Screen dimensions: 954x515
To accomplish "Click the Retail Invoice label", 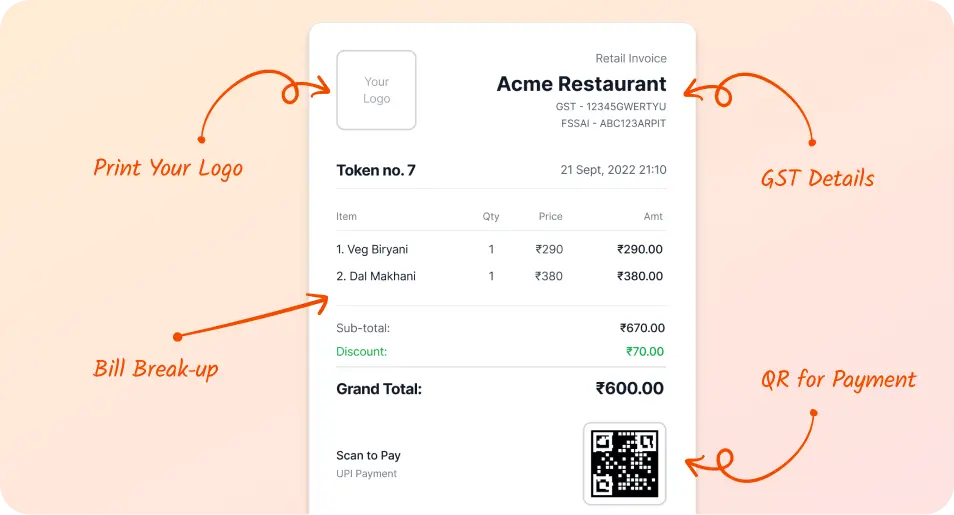I will pyautogui.click(x=630, y=59).
